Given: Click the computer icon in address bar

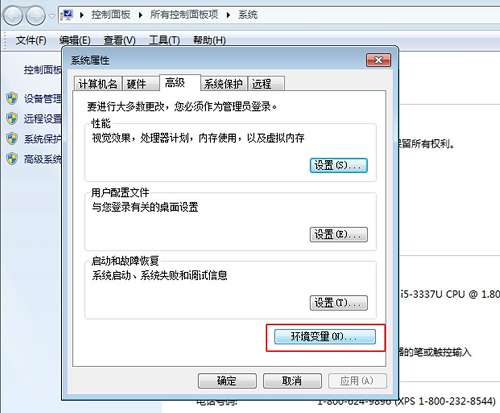Looking at the screenshot, I should (x=68, y=15).
